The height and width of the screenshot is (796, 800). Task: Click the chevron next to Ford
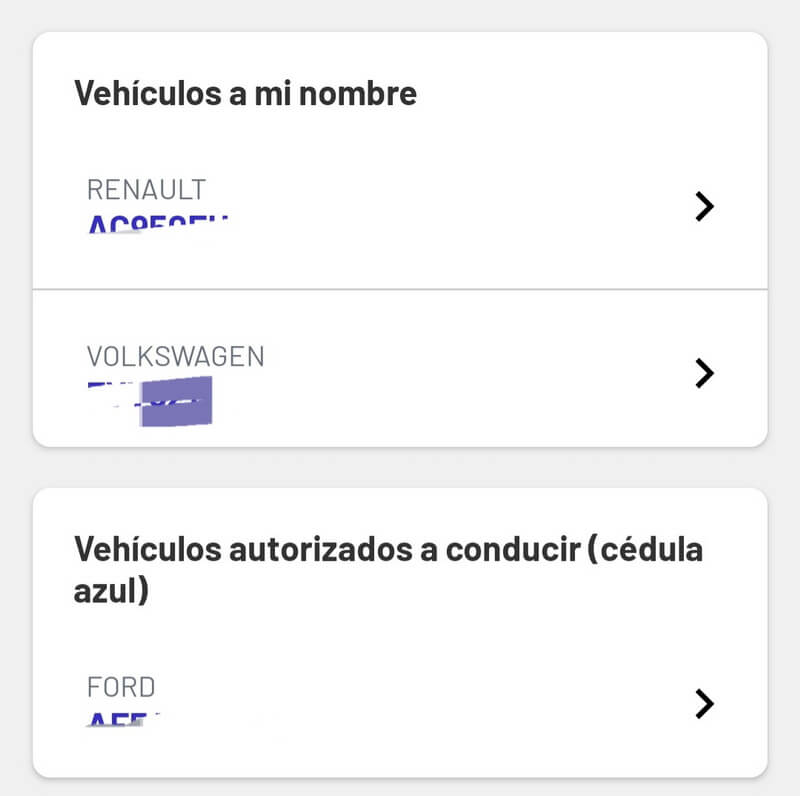point(705,704)
